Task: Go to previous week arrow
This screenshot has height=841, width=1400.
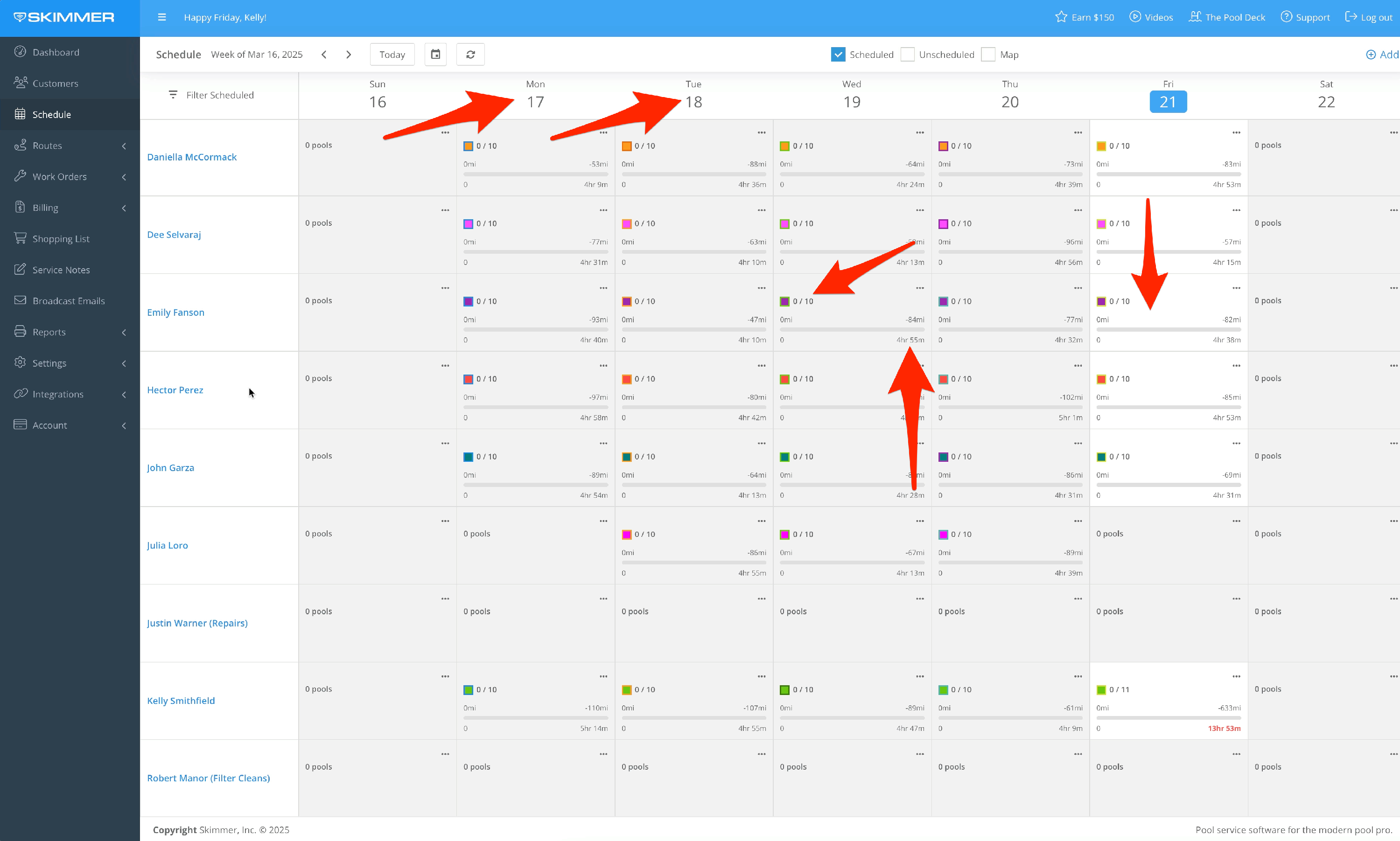Action: [x=324, y=55]
